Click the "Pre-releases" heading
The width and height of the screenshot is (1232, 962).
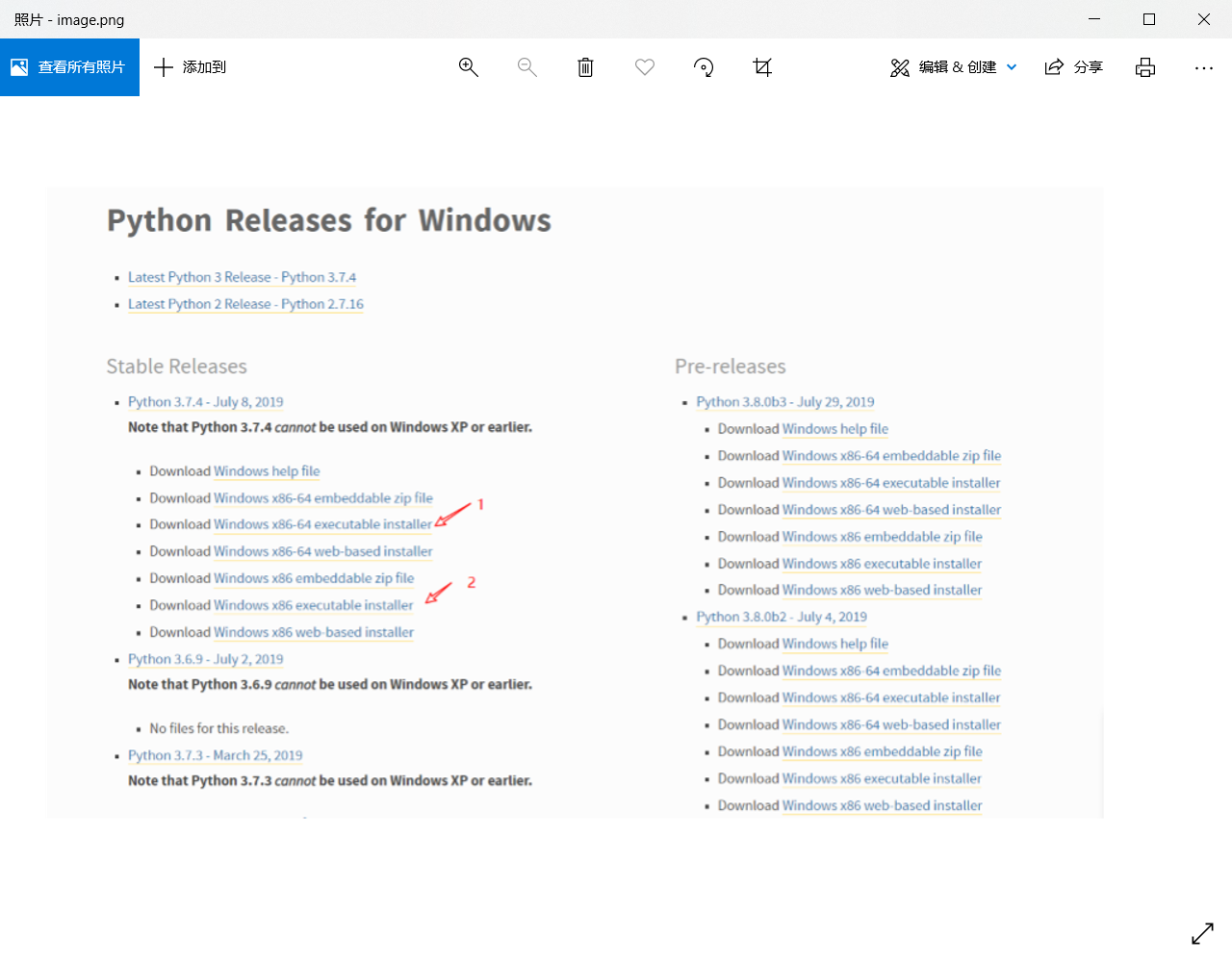(x=731, y=367)
